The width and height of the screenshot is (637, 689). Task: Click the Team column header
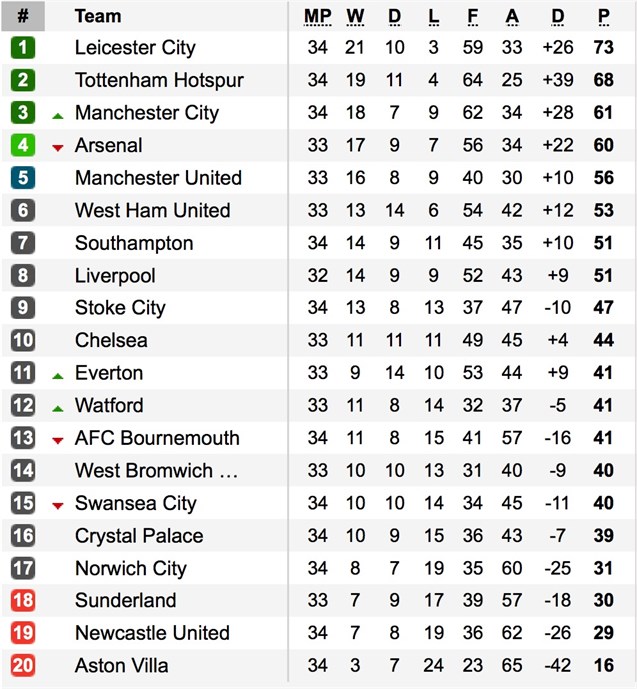point(98,16)
